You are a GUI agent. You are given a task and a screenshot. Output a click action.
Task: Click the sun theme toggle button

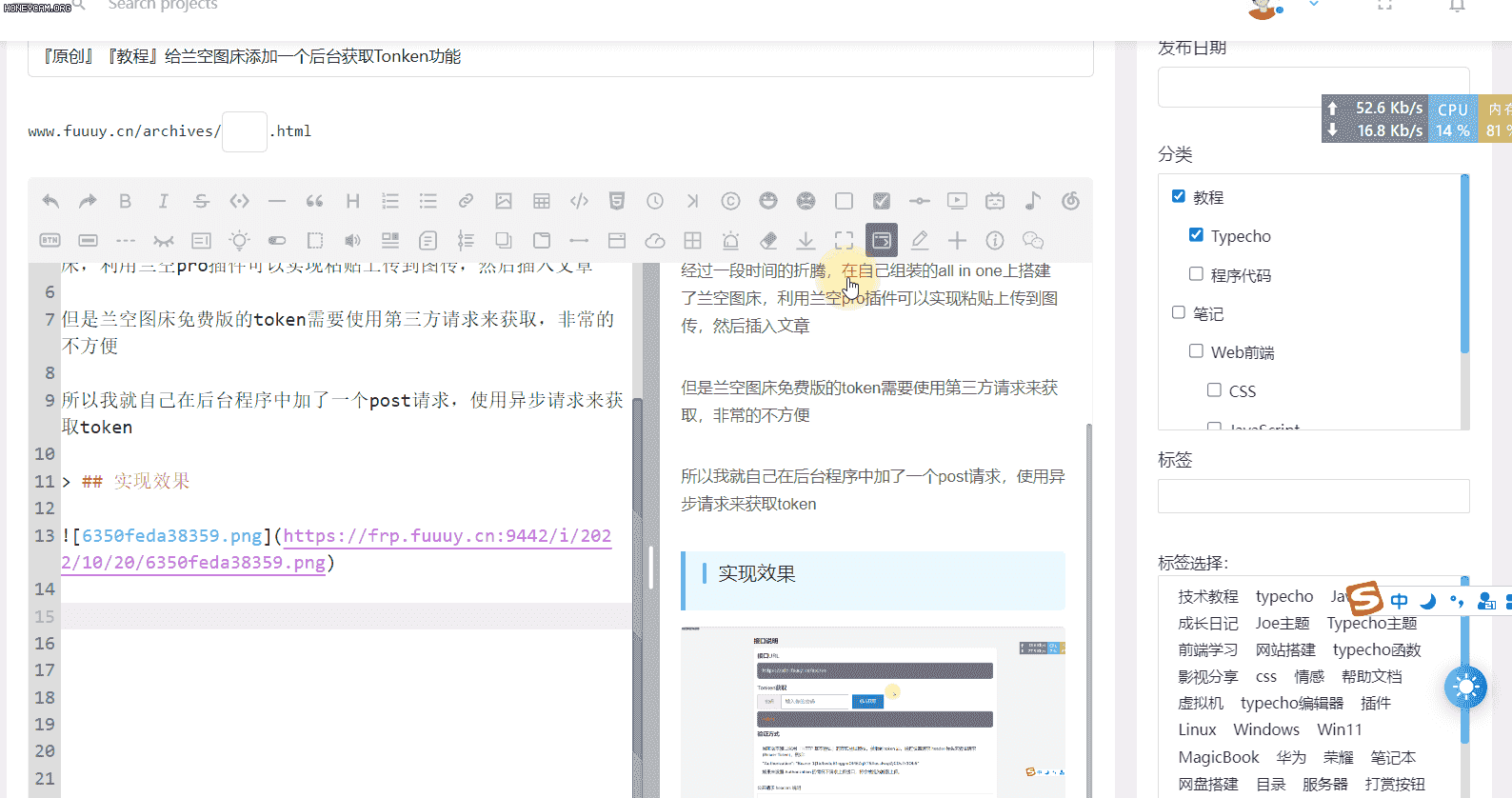point(1465,687)
